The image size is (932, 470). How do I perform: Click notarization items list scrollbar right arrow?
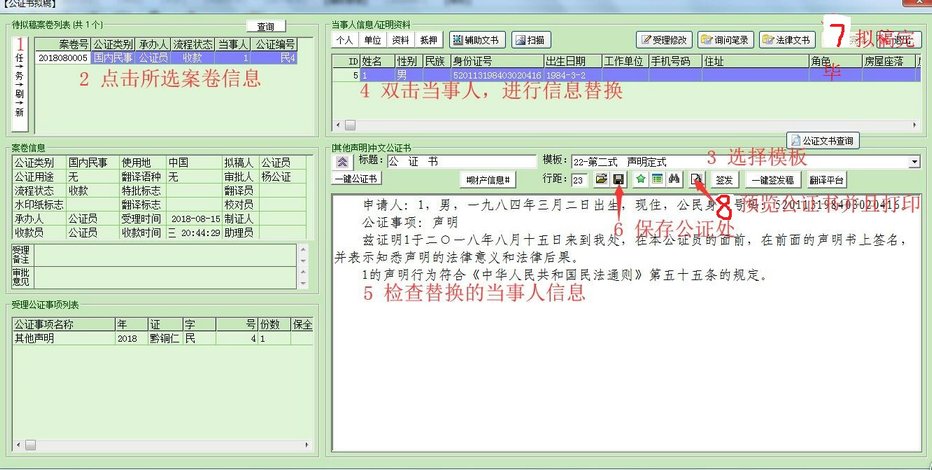coord(307,444)
